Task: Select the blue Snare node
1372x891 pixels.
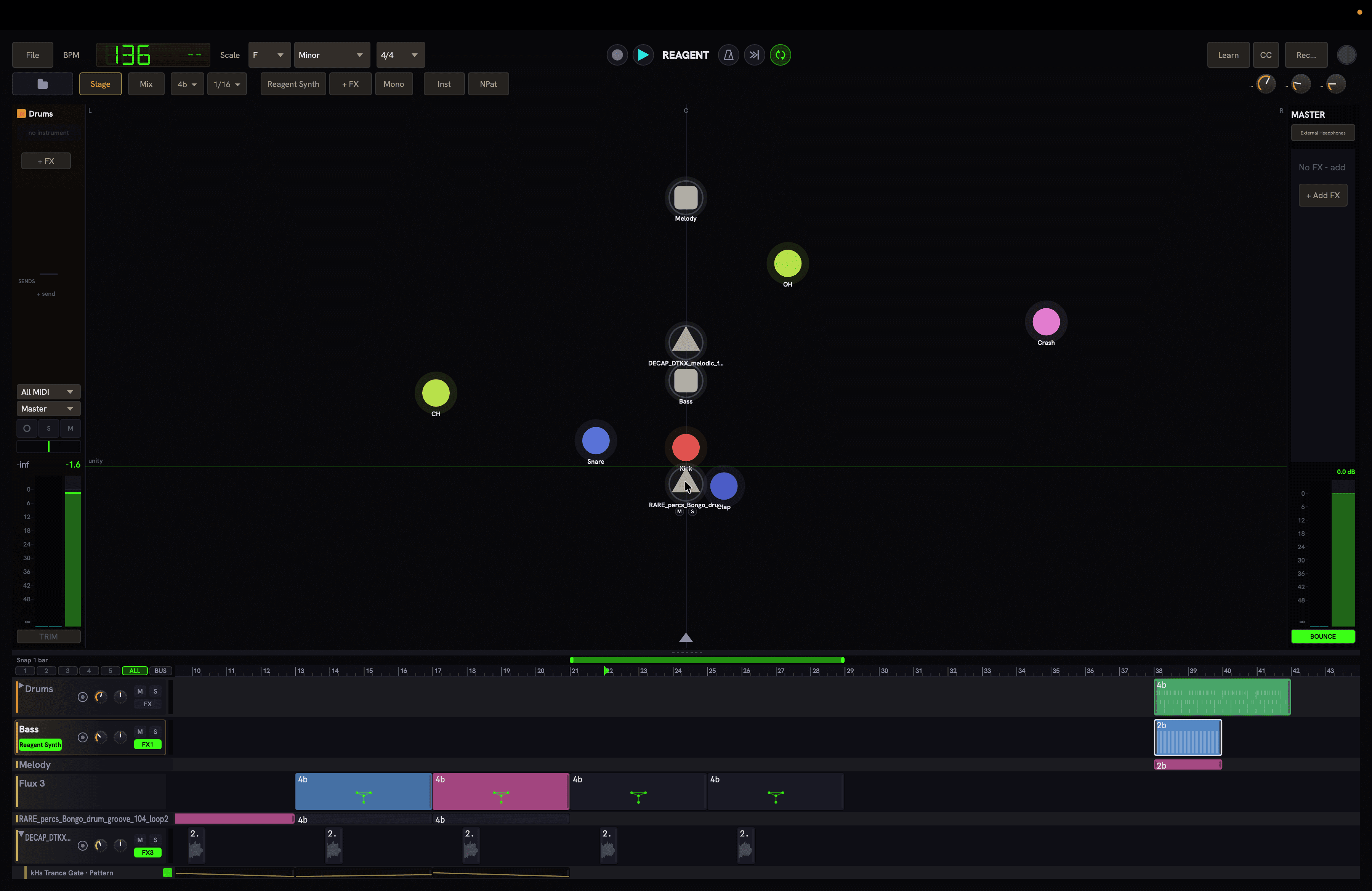Action: coord(596,441)
